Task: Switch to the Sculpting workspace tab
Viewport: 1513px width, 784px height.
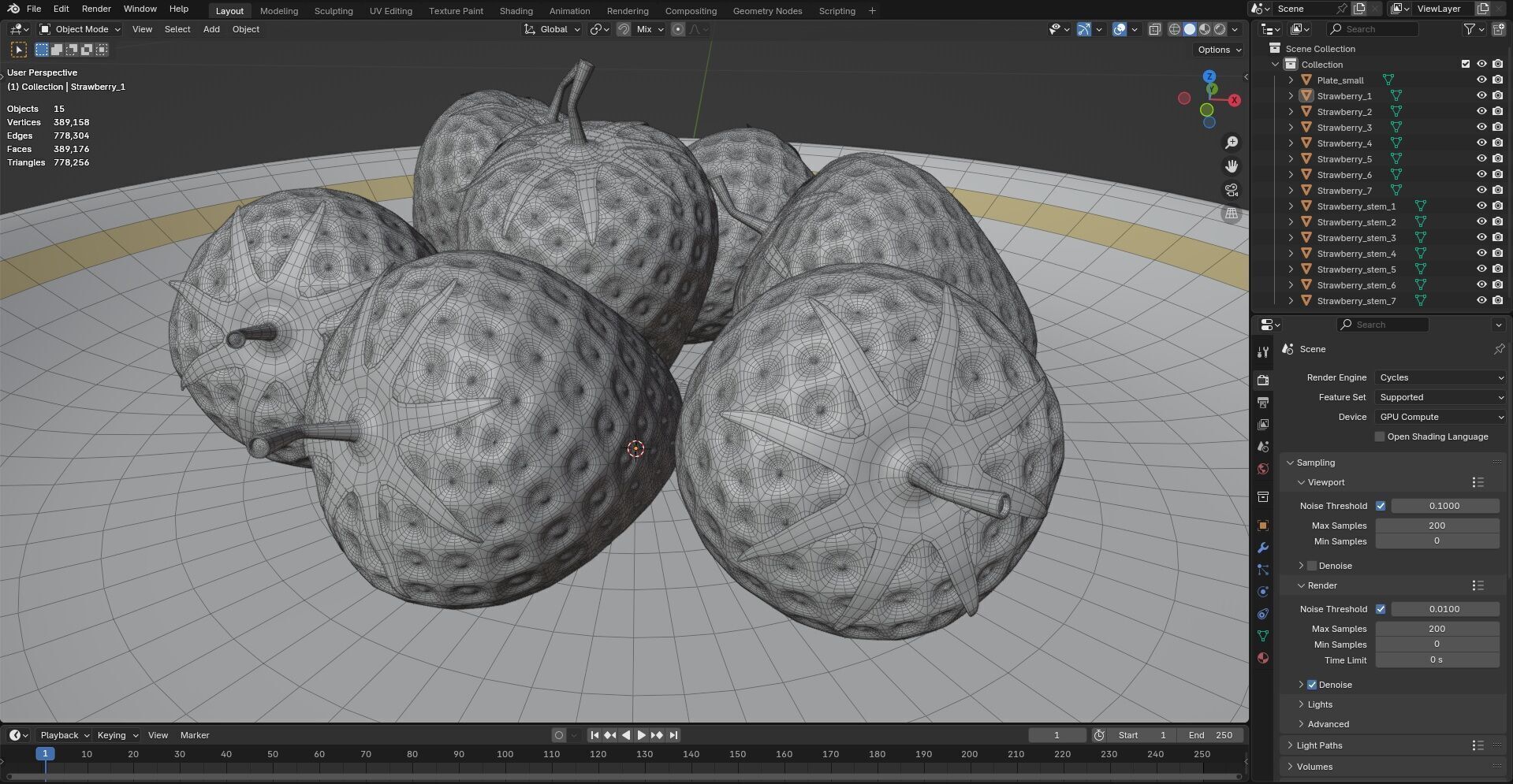Action: [334, 11]
